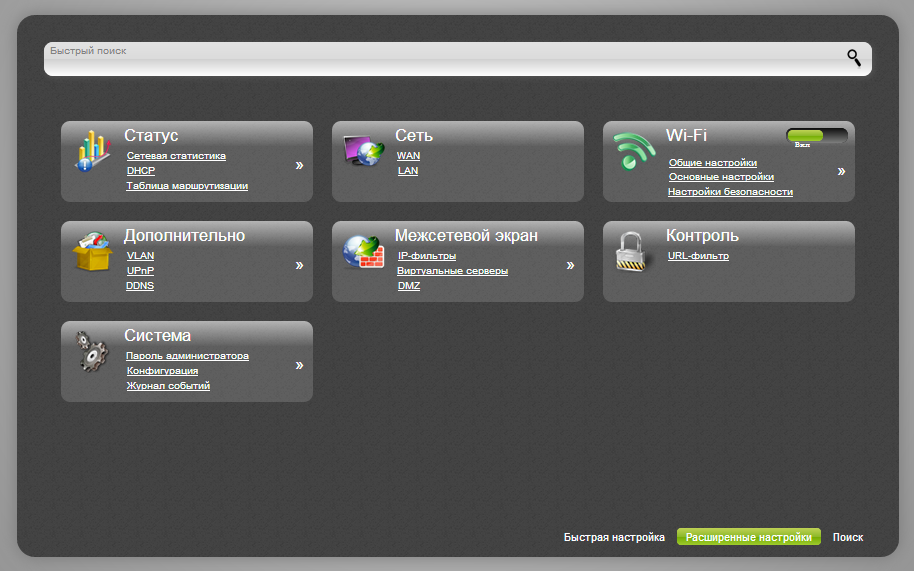The image size is (914, 571).
Task: Open Пароль администратора link
Action: [187, 356]
